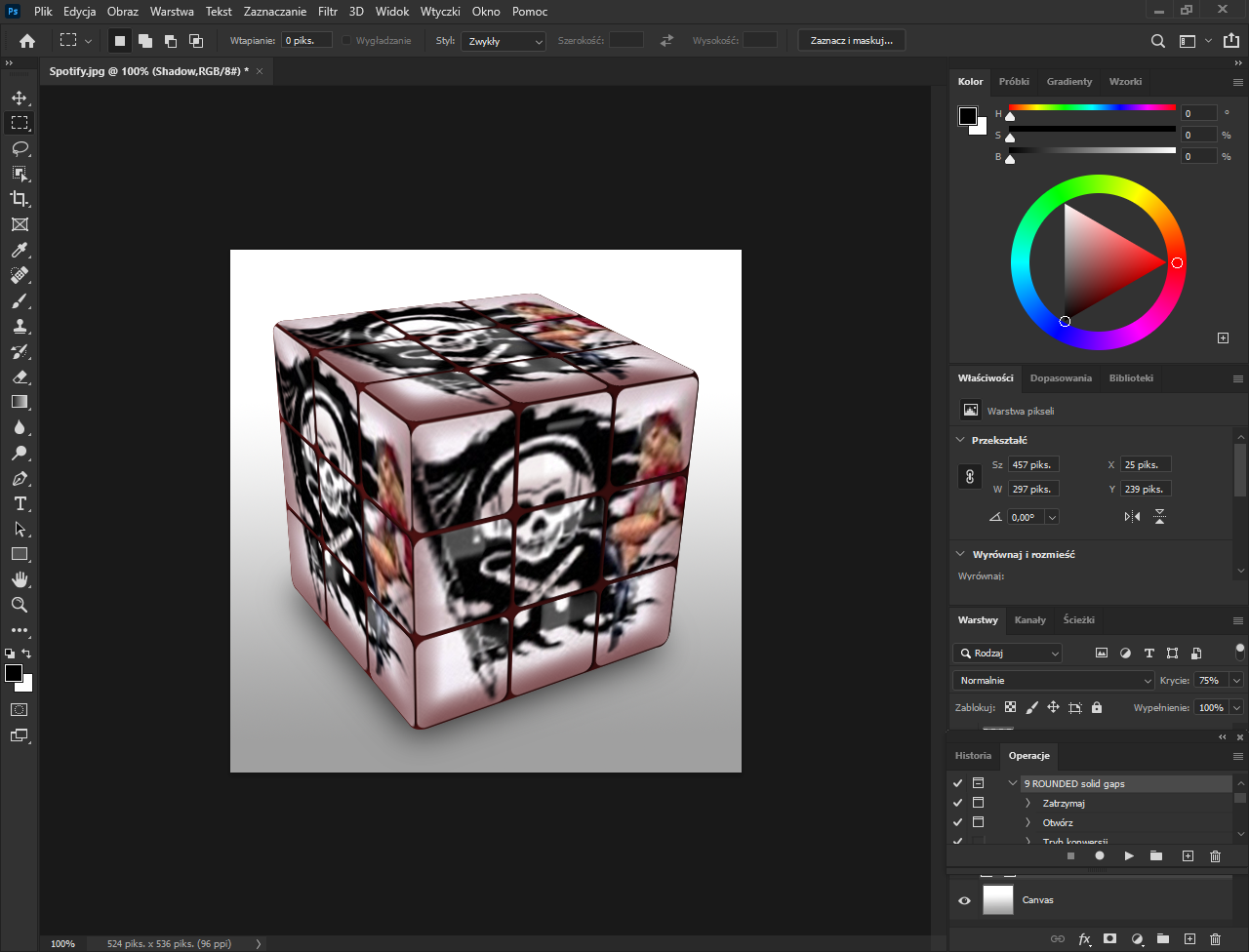1249x952 pixels.
Task: Select the Eraser tool
Action: coord(20,377)
